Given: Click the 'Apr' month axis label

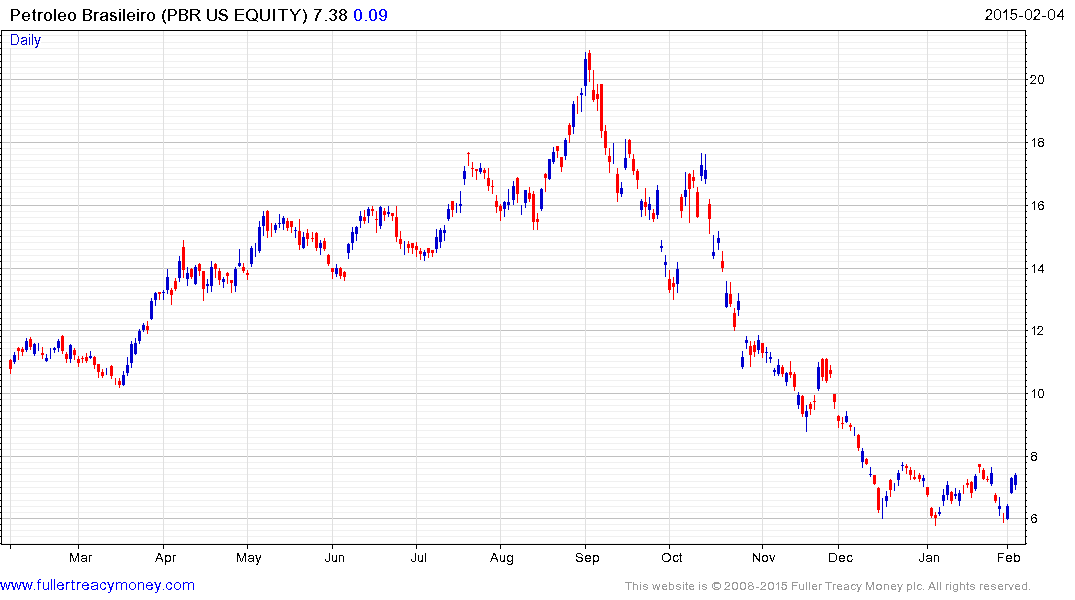Looking at the screenshot, I should [165, 557].
